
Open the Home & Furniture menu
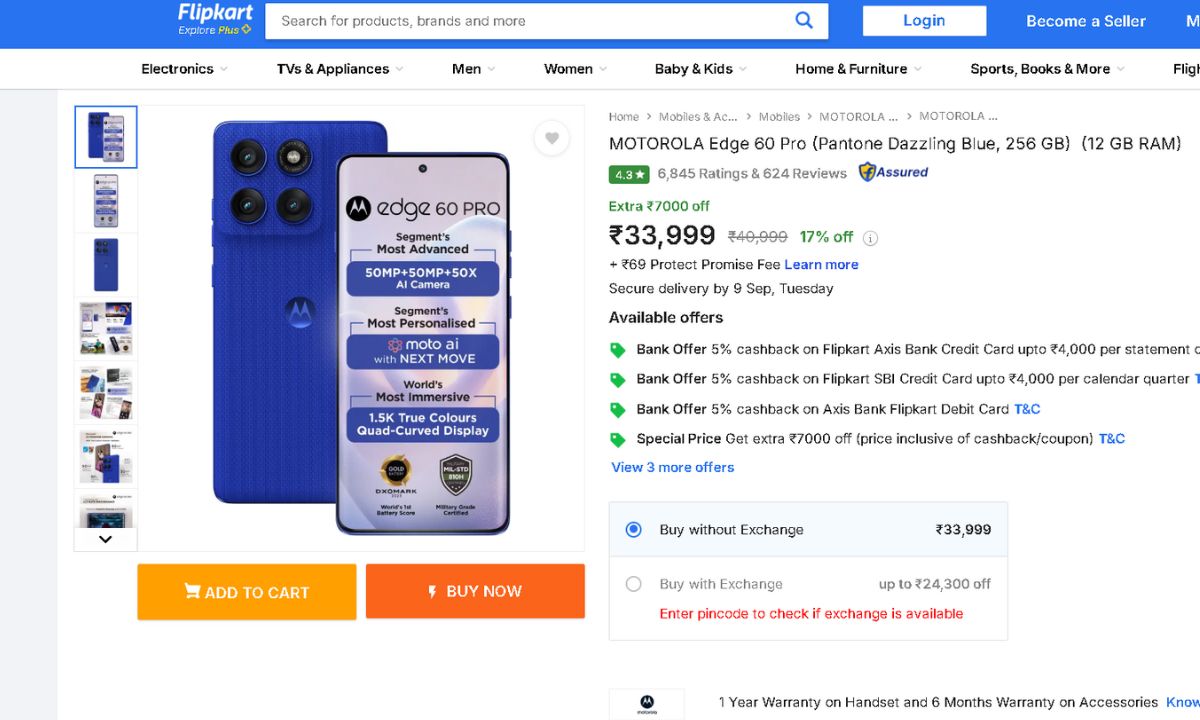coord(858,69)
